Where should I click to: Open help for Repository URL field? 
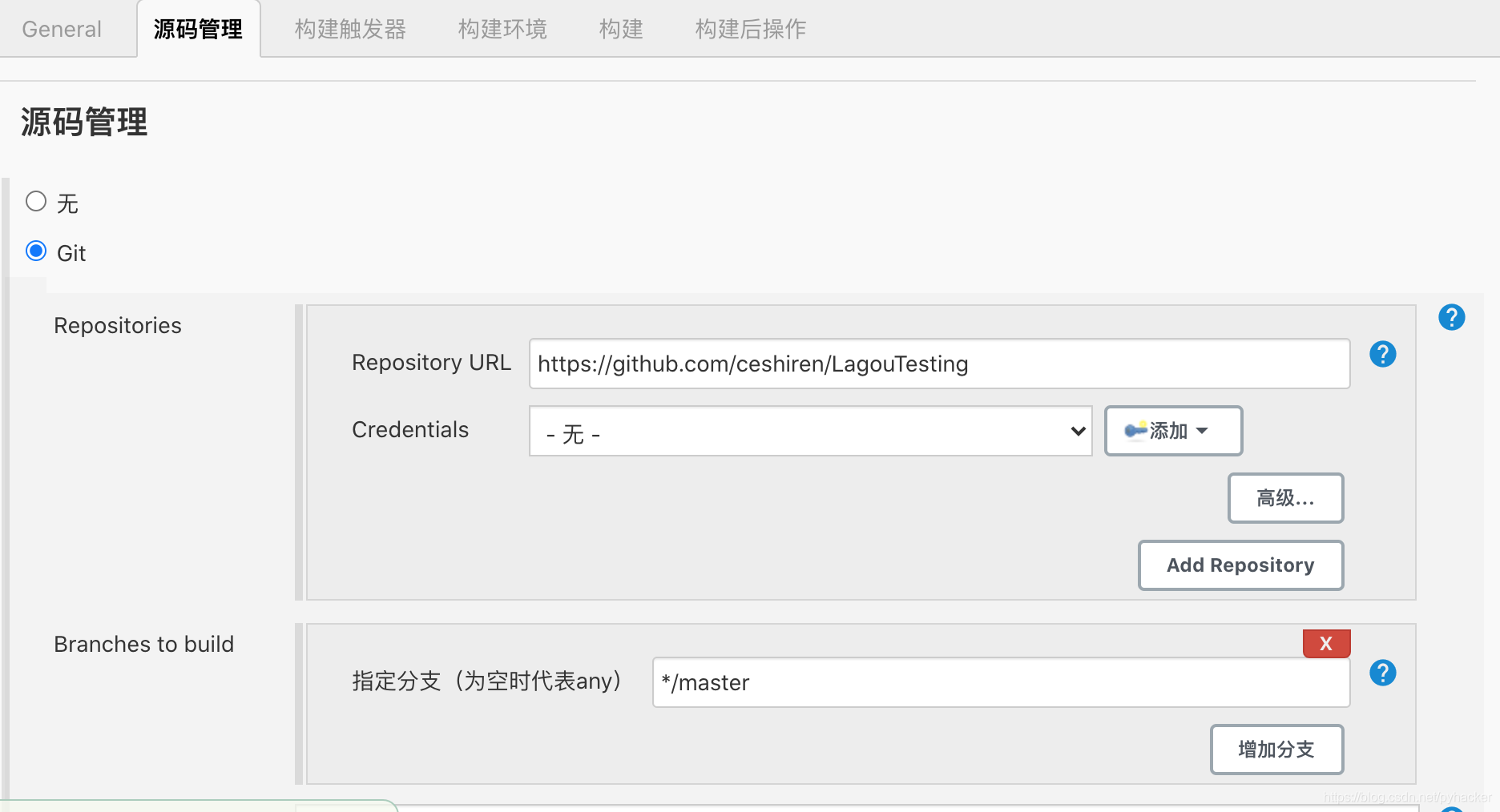1382,354
